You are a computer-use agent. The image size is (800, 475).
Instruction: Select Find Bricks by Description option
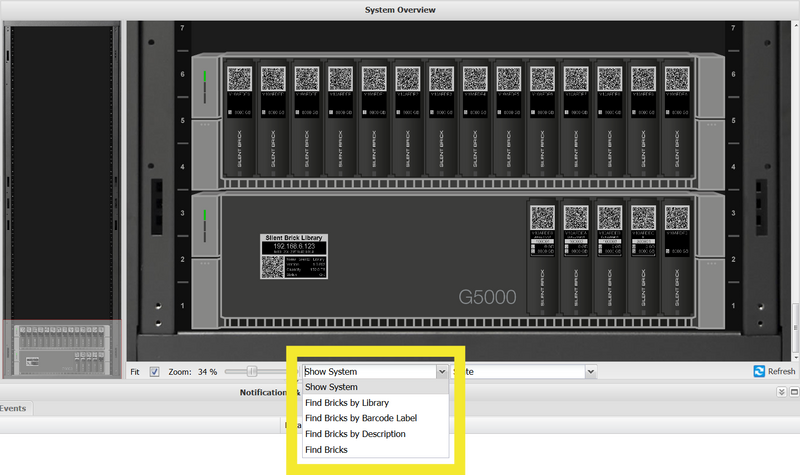tap(355, 434)
